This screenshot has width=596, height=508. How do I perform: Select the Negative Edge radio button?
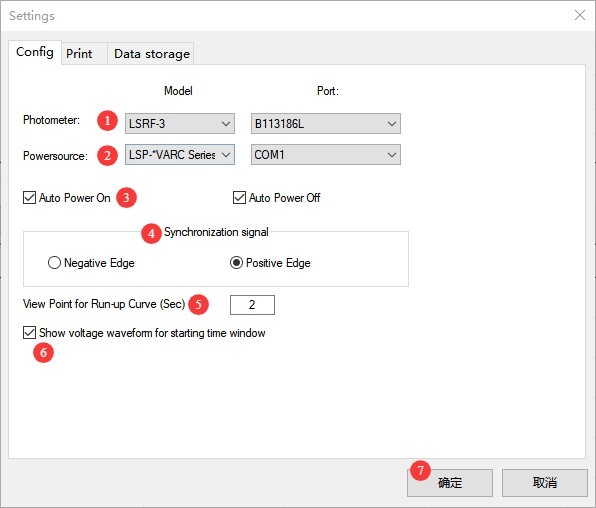point(54,263)
